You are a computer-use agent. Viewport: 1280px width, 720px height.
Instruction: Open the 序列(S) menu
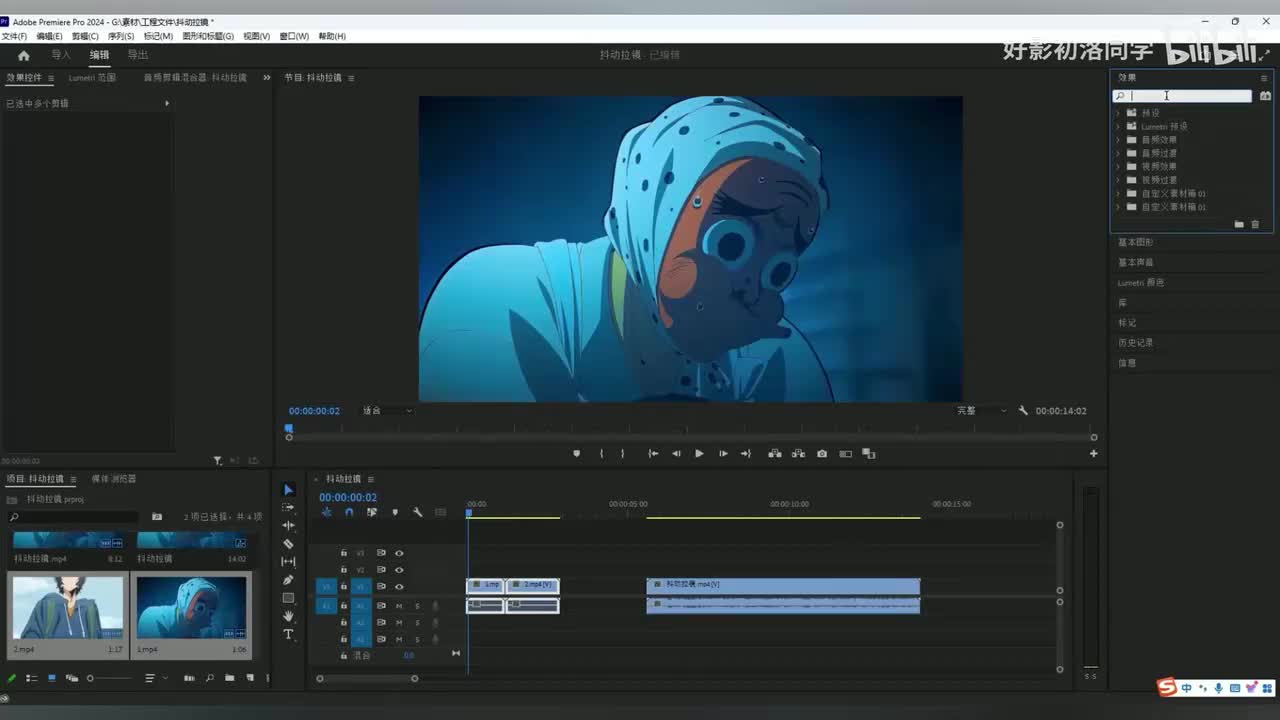[121, 36]
